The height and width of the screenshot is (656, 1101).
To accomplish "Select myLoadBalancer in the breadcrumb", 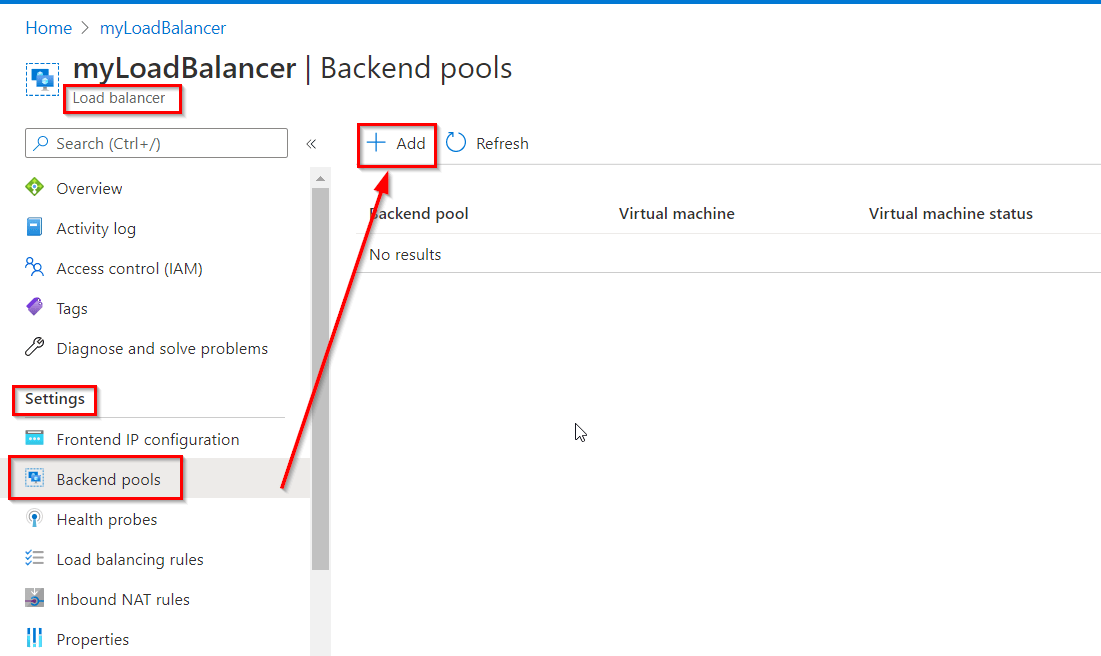I will (163, 28).
